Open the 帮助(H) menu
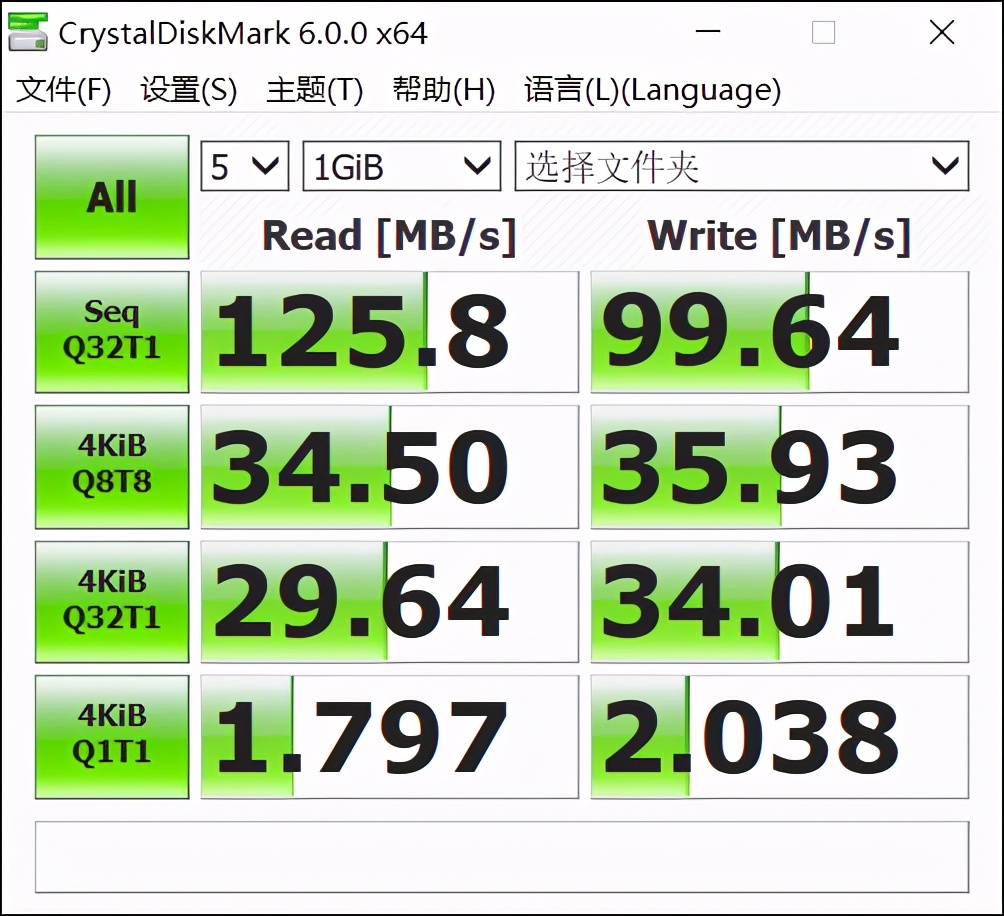This screenshot has width=1004, height=916. pos(444,90)
